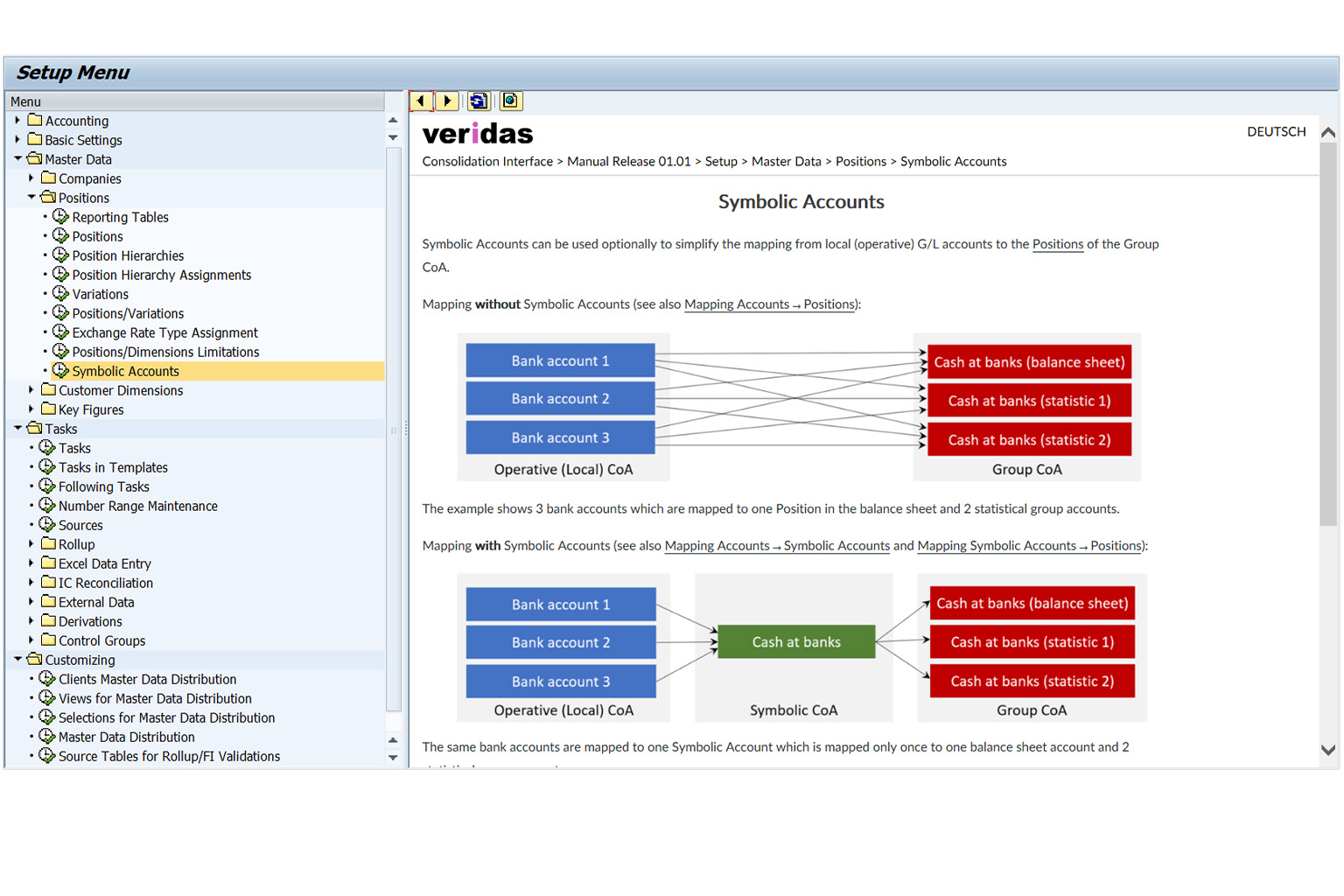Viewport: 1344px width, 896px height.
Task: Collapse the Customizing section arrow
Action: point(17,660)
